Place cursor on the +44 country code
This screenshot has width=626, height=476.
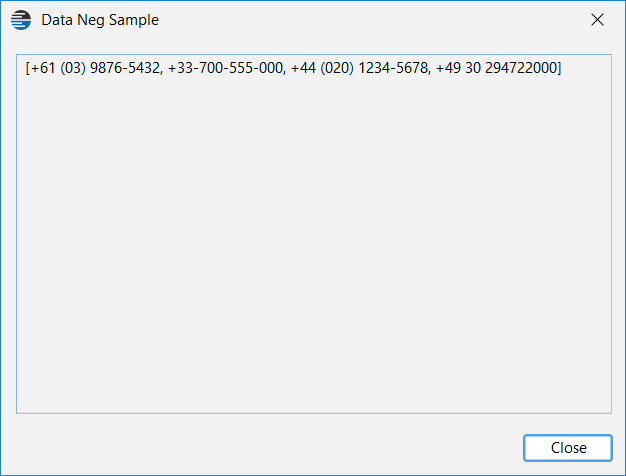[303, 68]
